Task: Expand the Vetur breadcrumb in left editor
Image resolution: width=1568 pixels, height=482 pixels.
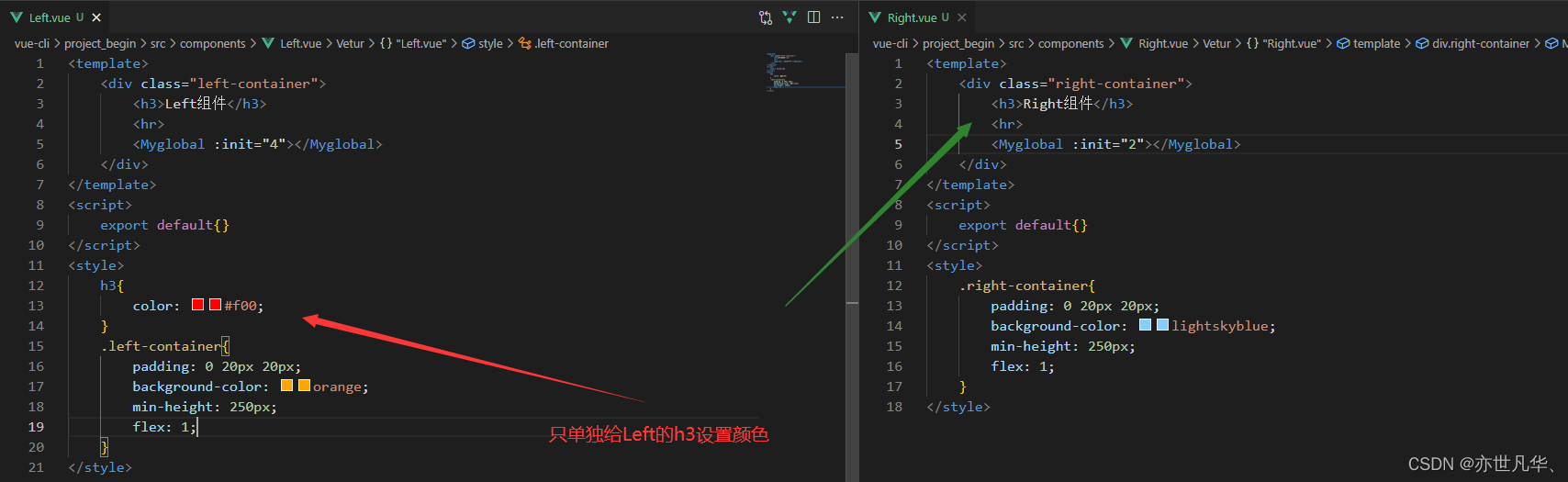Action: point(350,43)
